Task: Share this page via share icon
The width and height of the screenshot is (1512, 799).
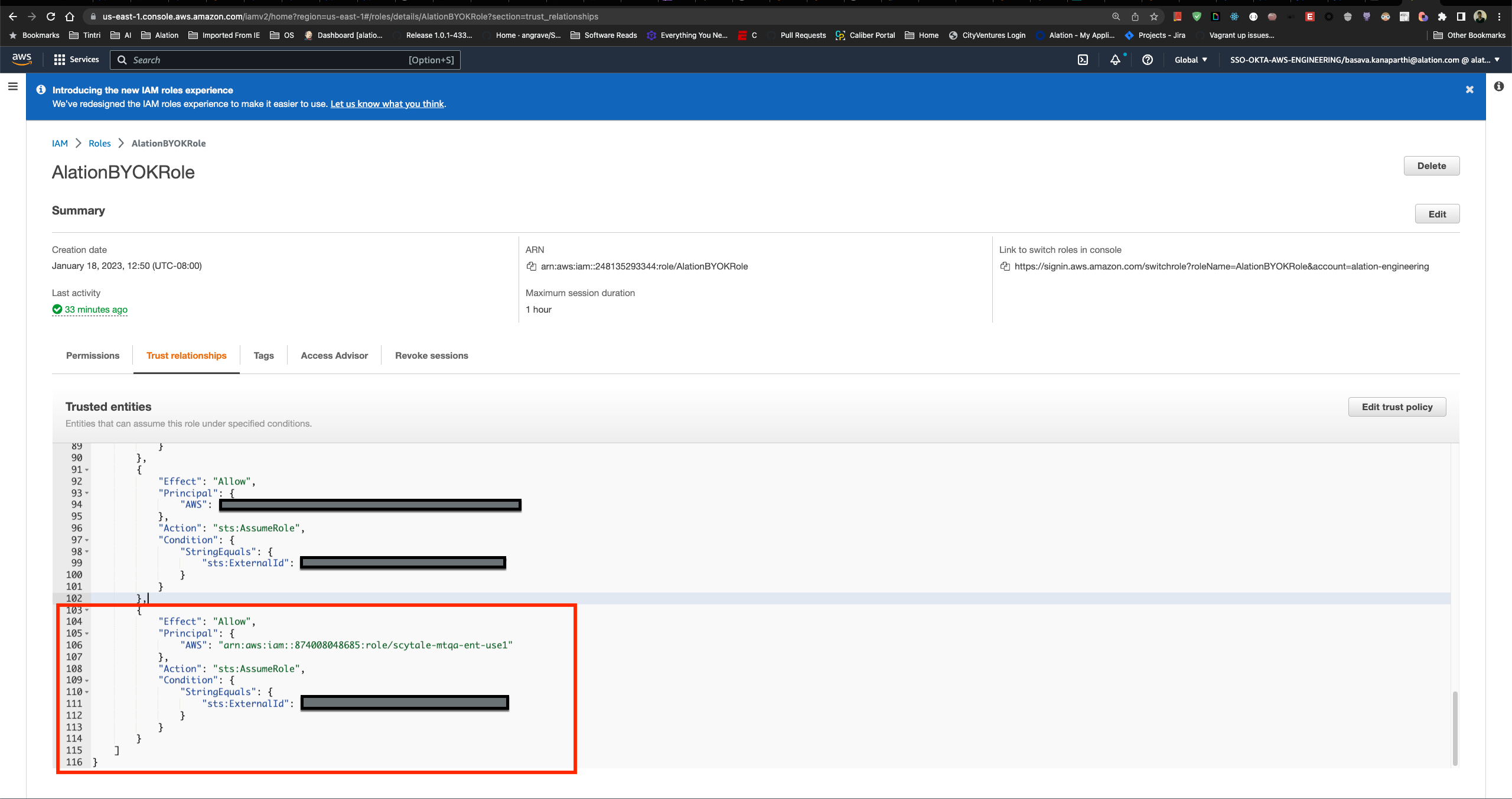Action: 1135,17
